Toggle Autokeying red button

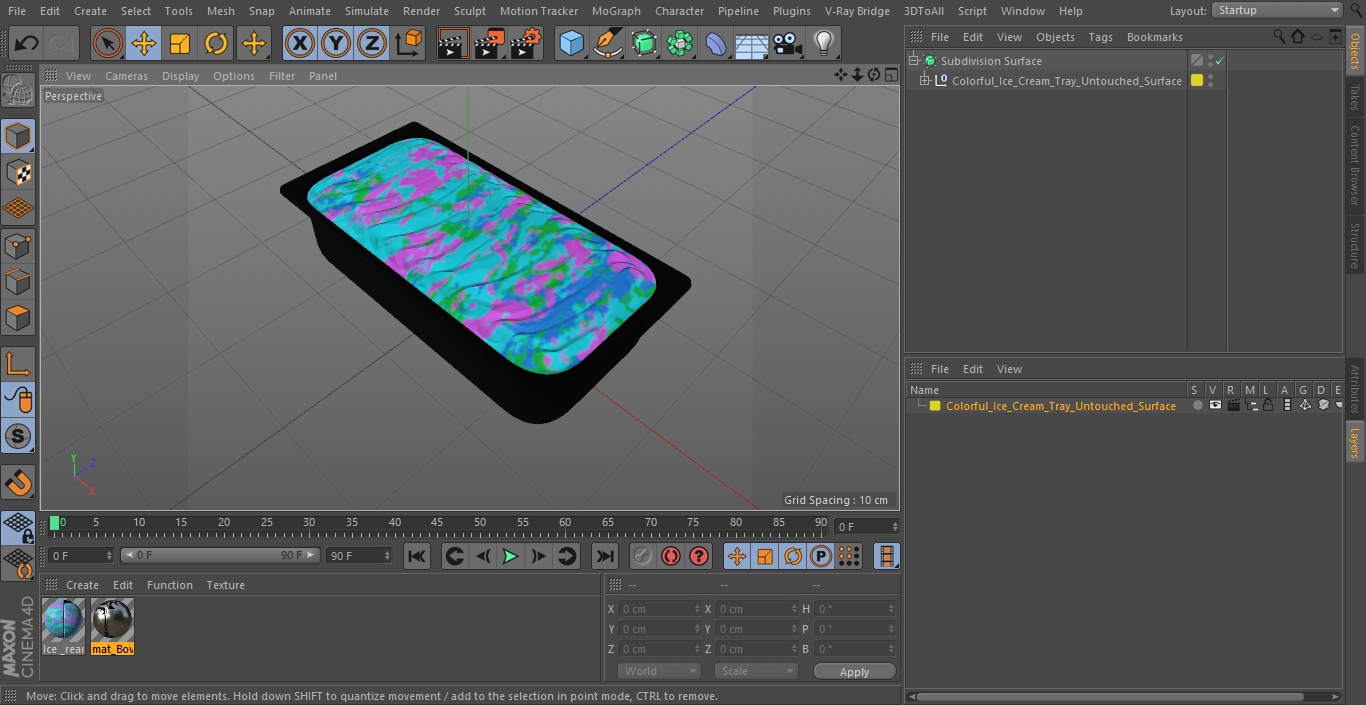671,556
